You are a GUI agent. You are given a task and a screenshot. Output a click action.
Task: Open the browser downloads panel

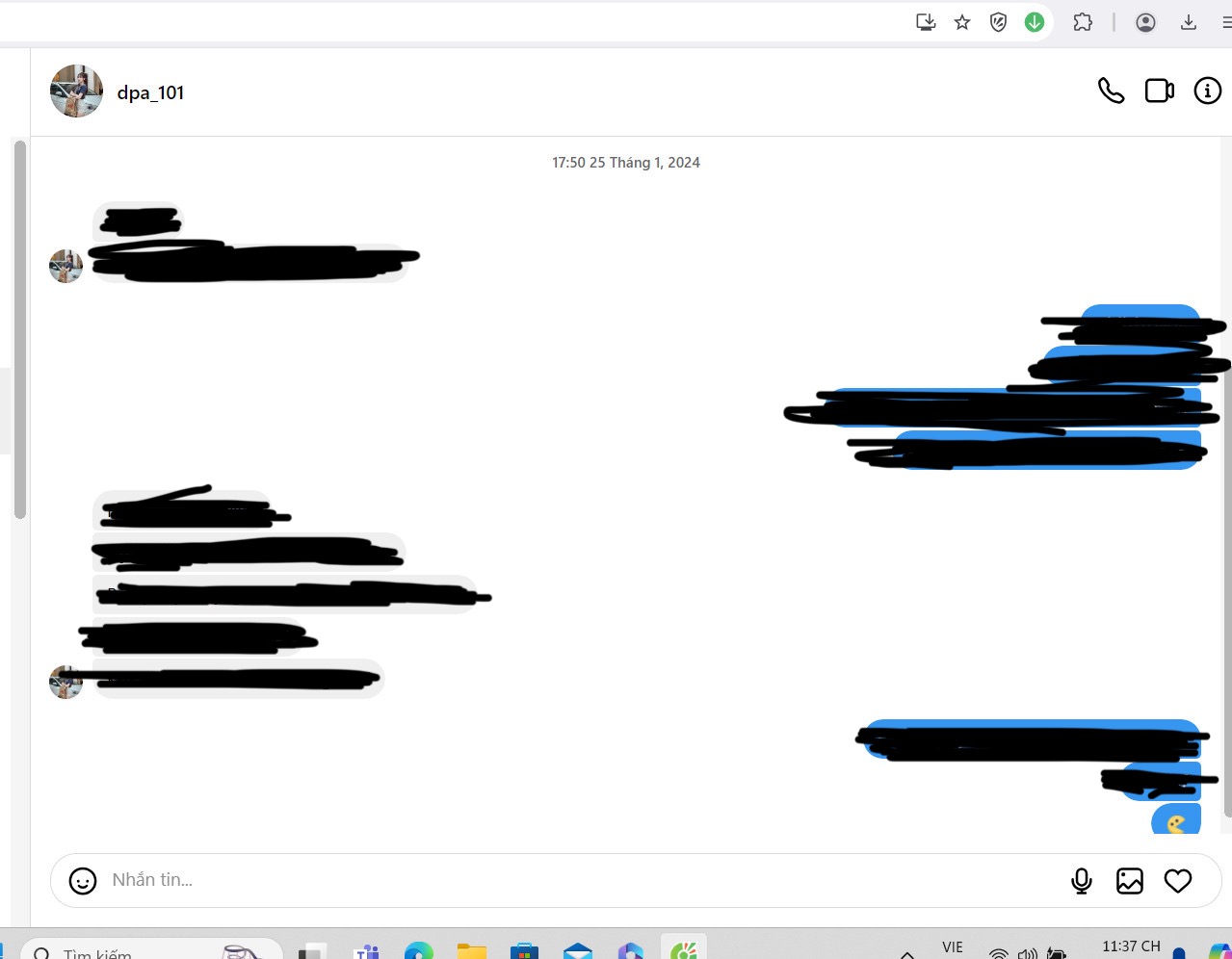tap(1189, 22)
